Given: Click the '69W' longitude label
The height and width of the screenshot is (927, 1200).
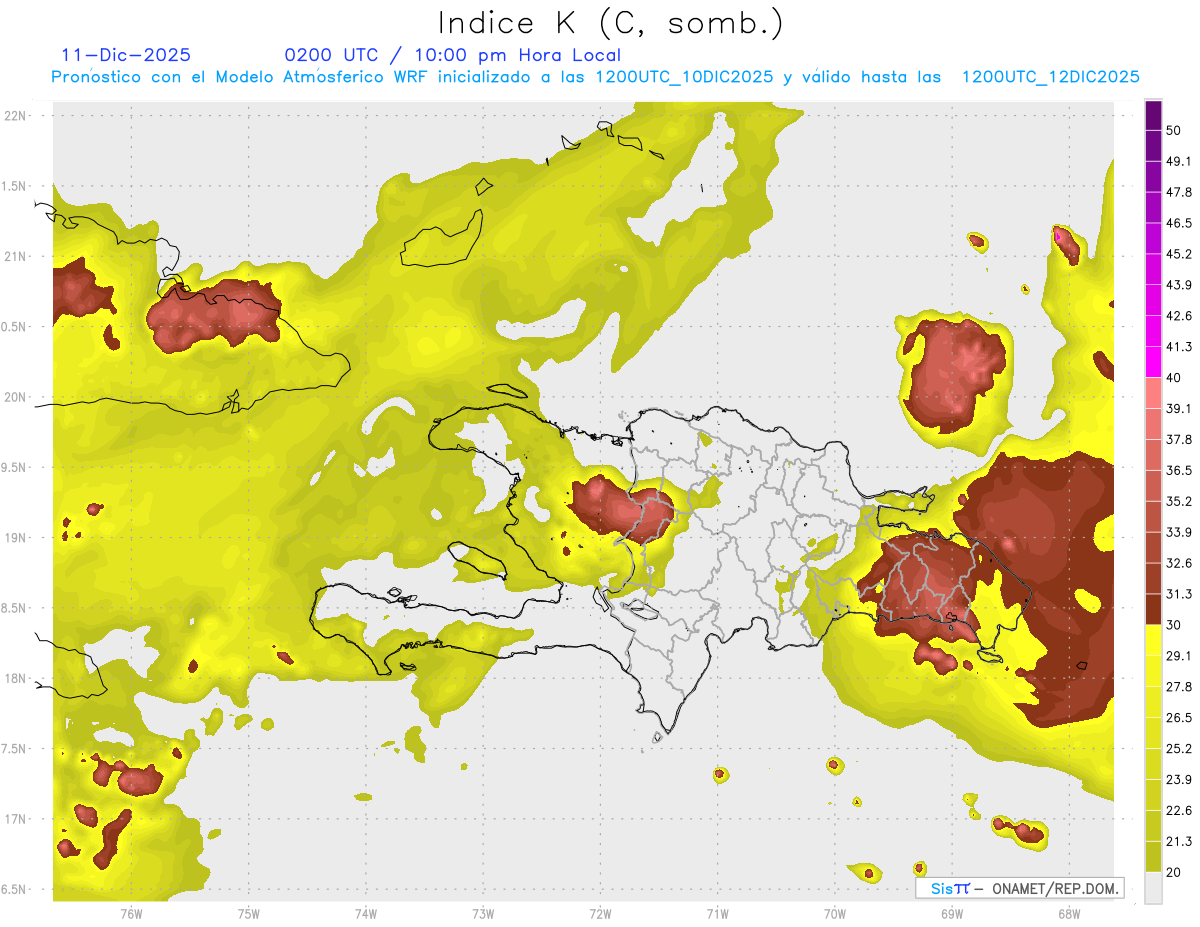Looking at the screenshot, I should [x=951, y=913].
